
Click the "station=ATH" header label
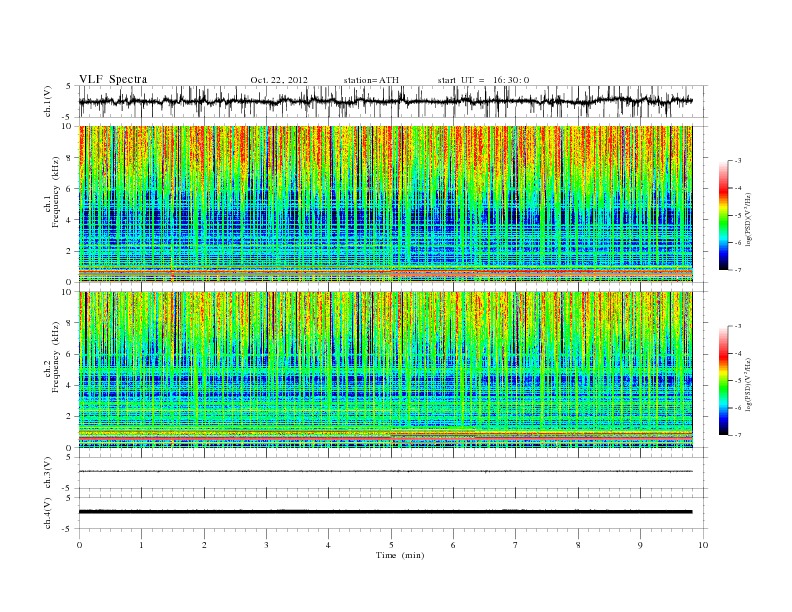371,80
